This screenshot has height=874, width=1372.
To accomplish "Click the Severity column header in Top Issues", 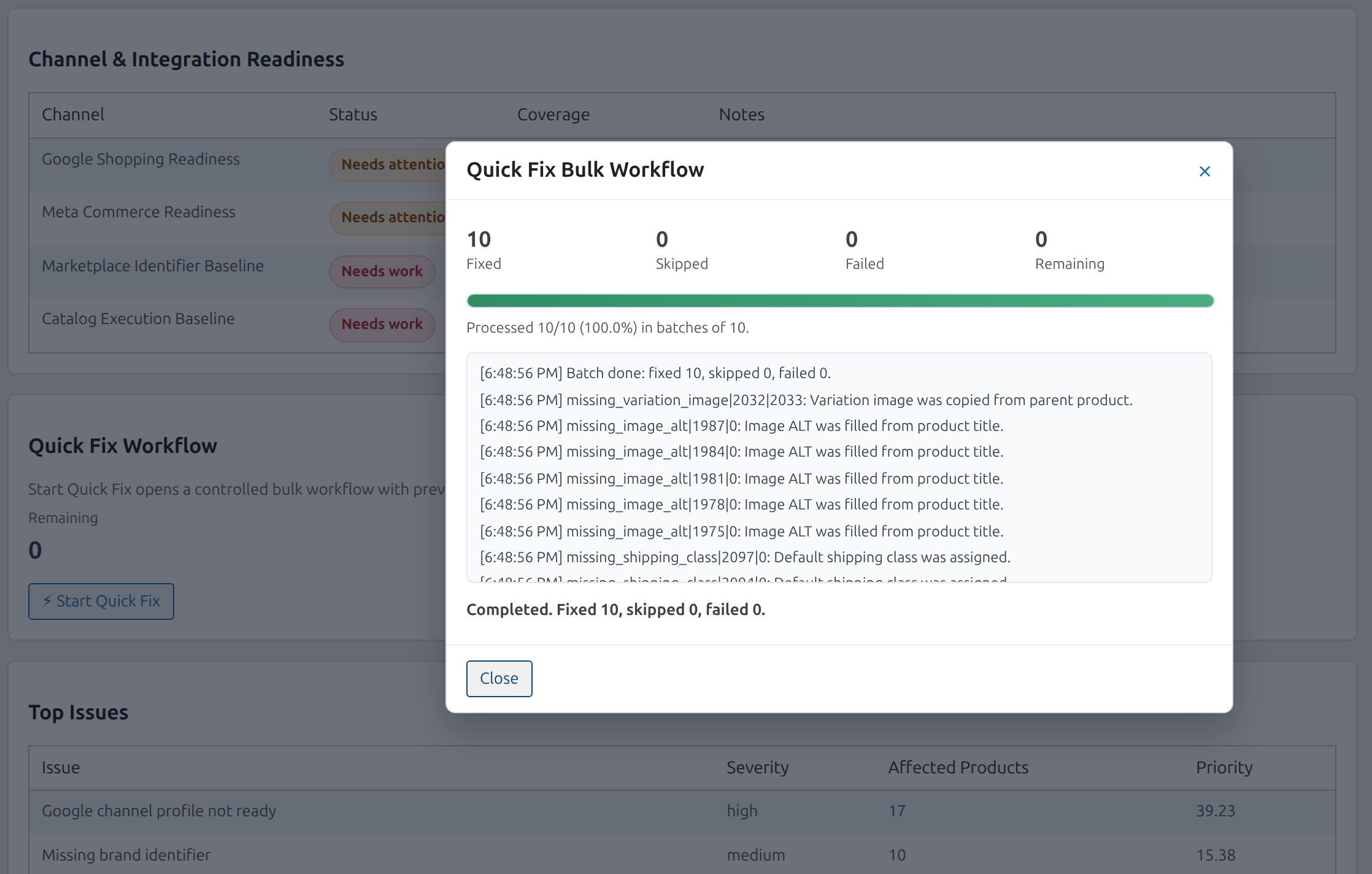I will (x=758, y=767).
